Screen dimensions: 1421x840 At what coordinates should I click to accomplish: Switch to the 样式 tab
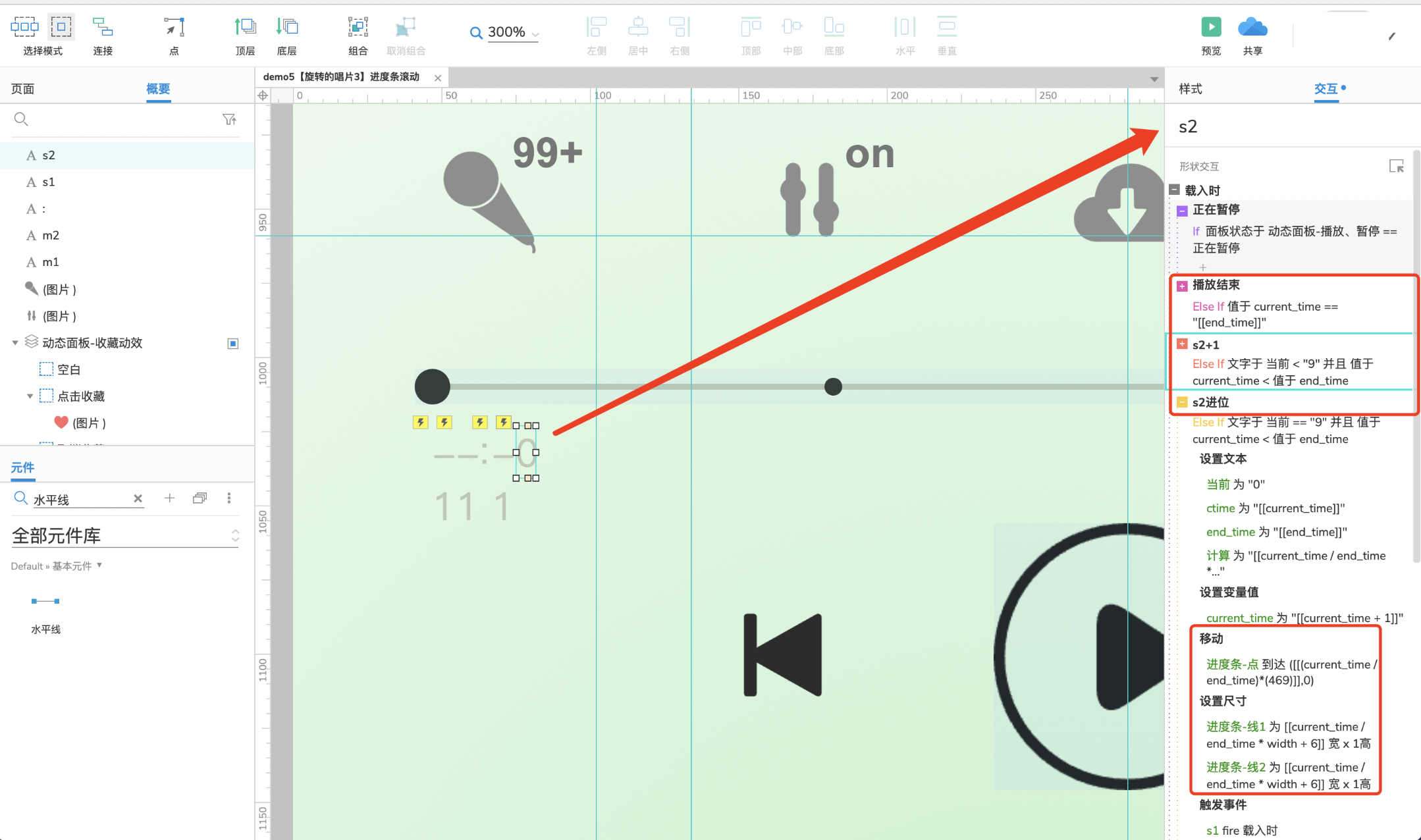tap(1190, 89)
